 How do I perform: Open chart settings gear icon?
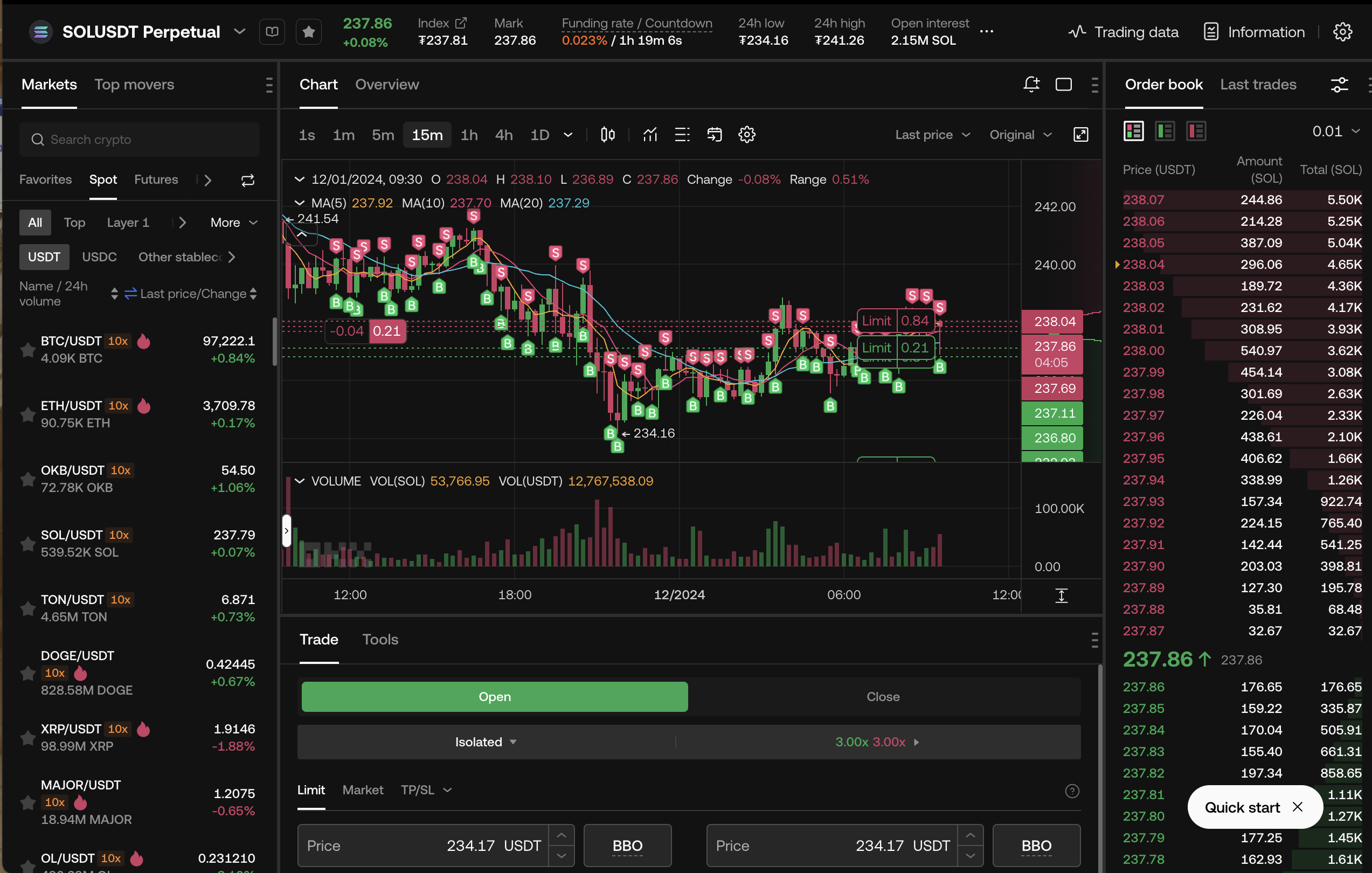747,135
